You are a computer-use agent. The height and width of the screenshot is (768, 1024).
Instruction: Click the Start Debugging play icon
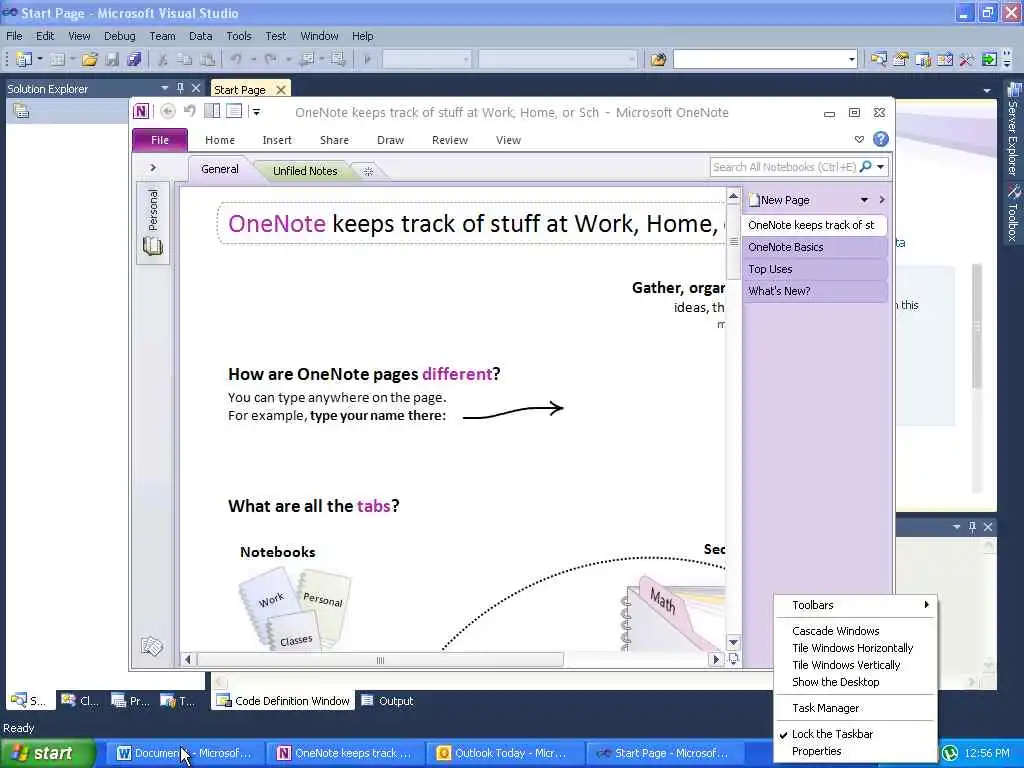tap(368, 59)
